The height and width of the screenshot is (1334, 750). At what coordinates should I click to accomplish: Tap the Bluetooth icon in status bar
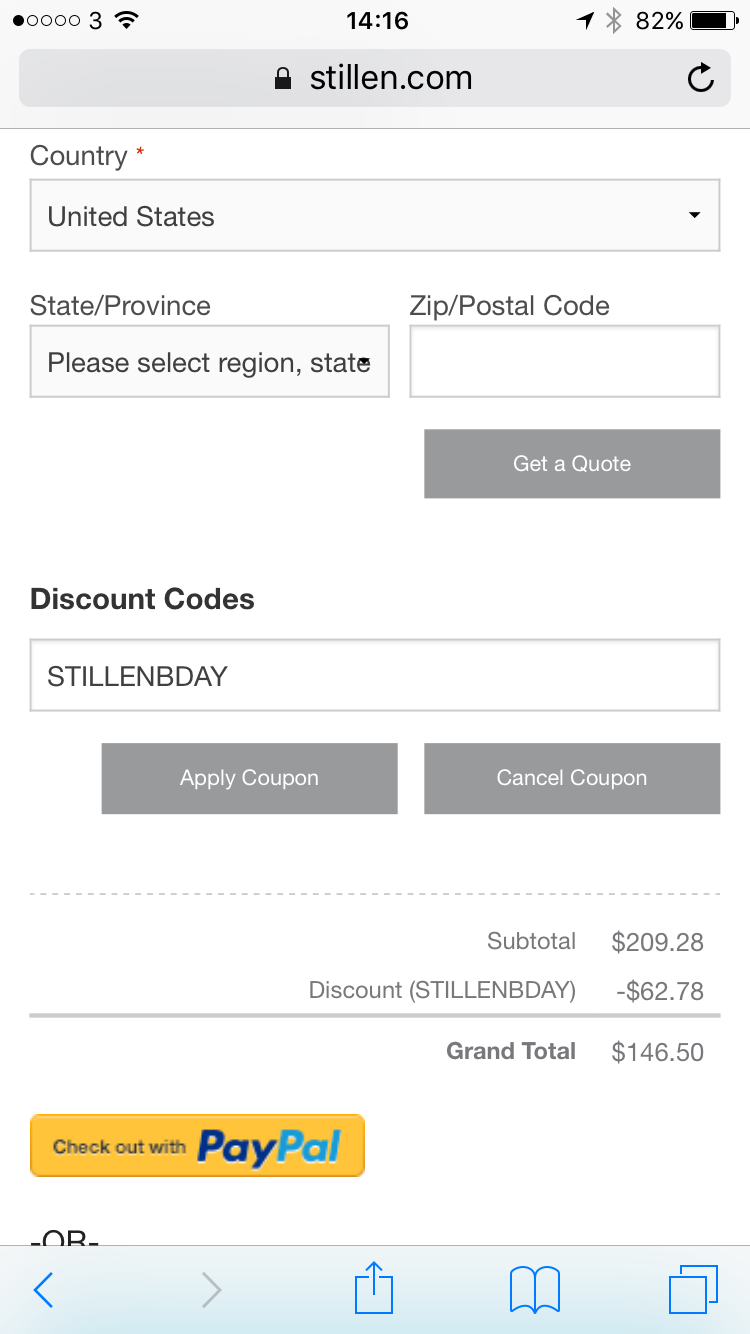point(614,20)
